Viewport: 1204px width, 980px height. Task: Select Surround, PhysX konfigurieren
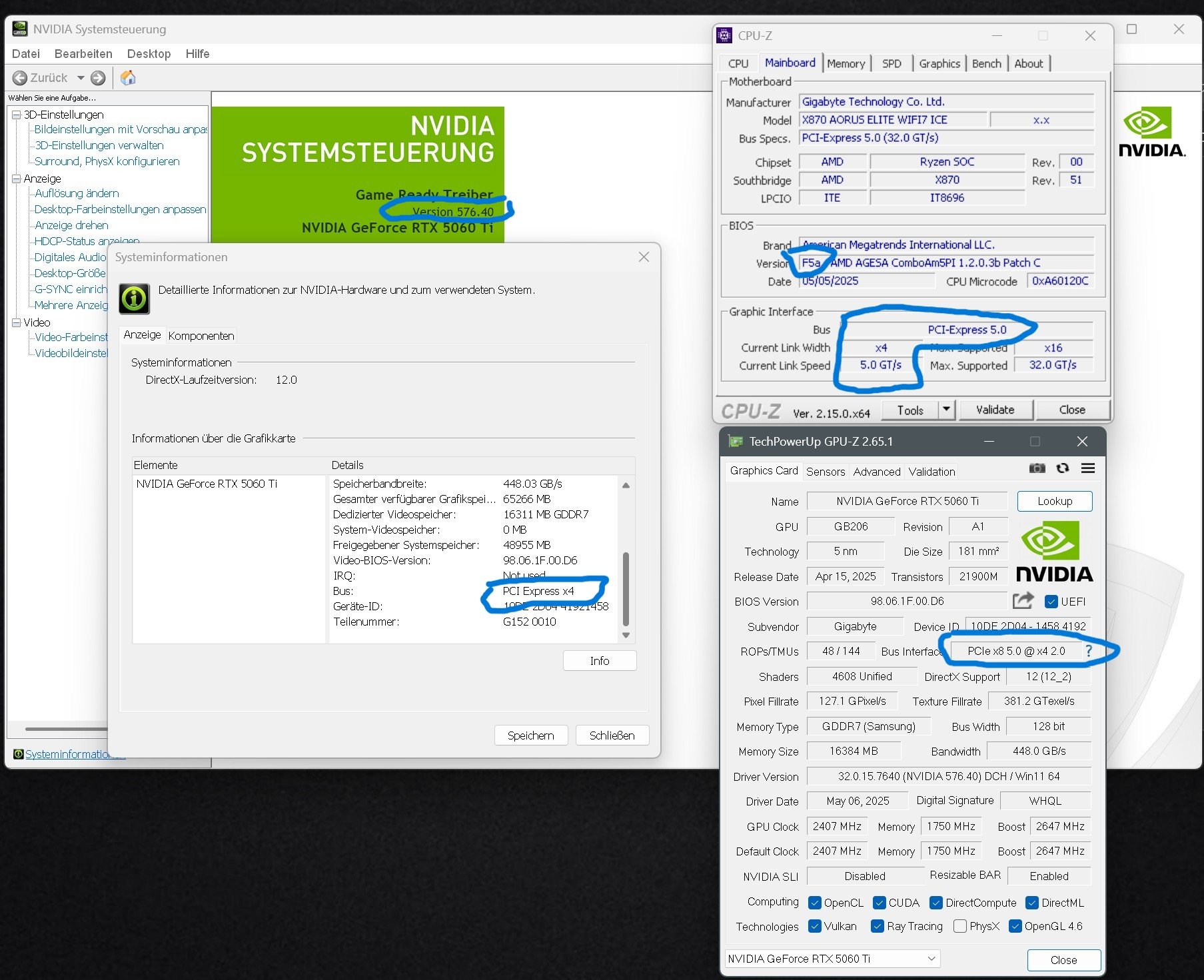tap(107, 161)
